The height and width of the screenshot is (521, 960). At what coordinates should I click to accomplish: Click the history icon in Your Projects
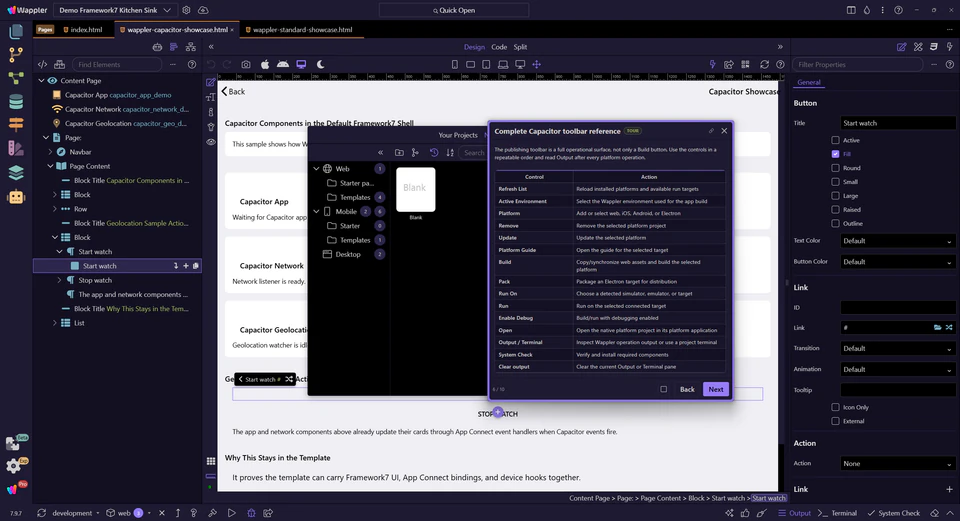coord(434,152)
